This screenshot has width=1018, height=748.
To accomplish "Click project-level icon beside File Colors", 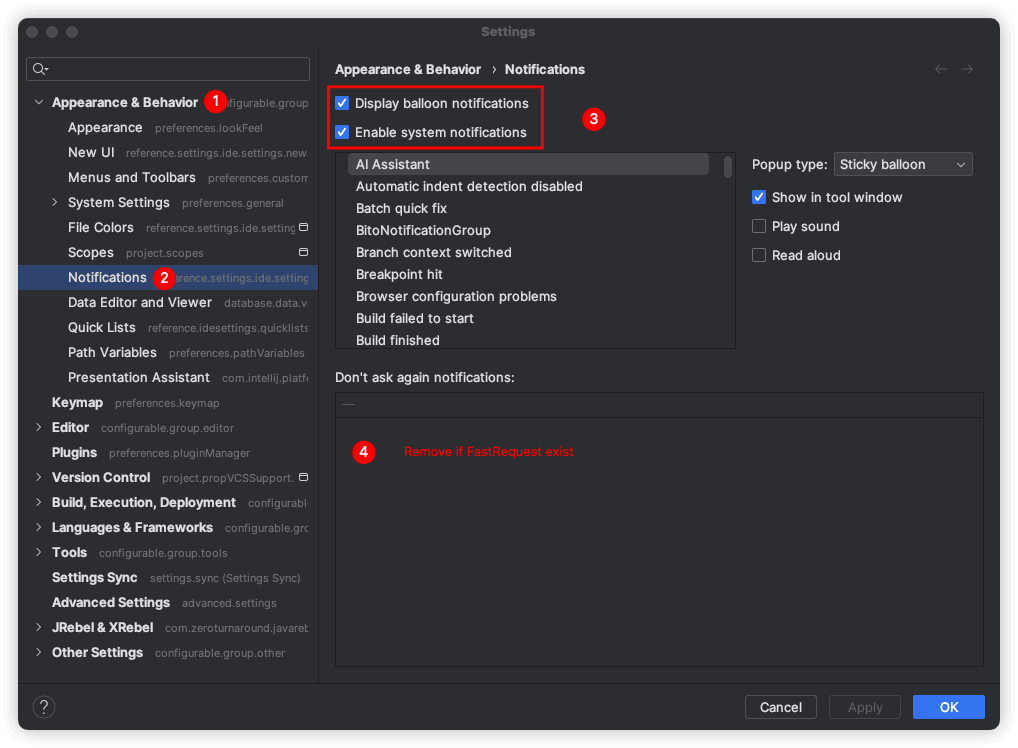I will (303, 227).
